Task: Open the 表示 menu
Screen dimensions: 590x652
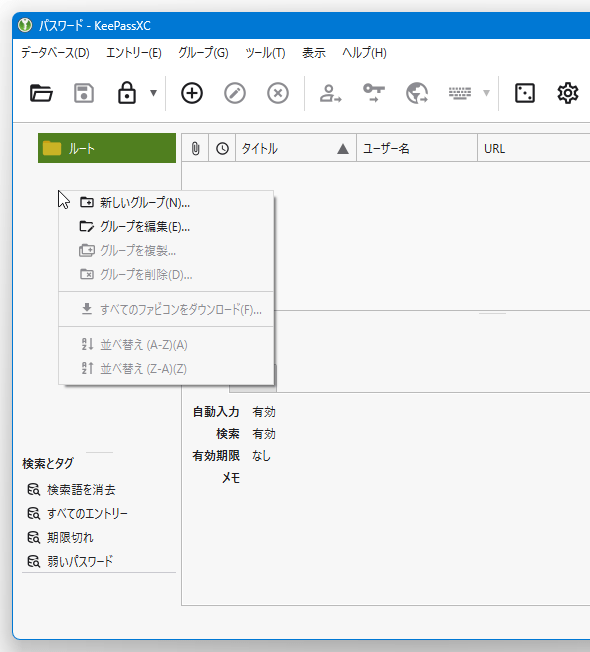Action: pyautogui.click(x=314, y=53)
